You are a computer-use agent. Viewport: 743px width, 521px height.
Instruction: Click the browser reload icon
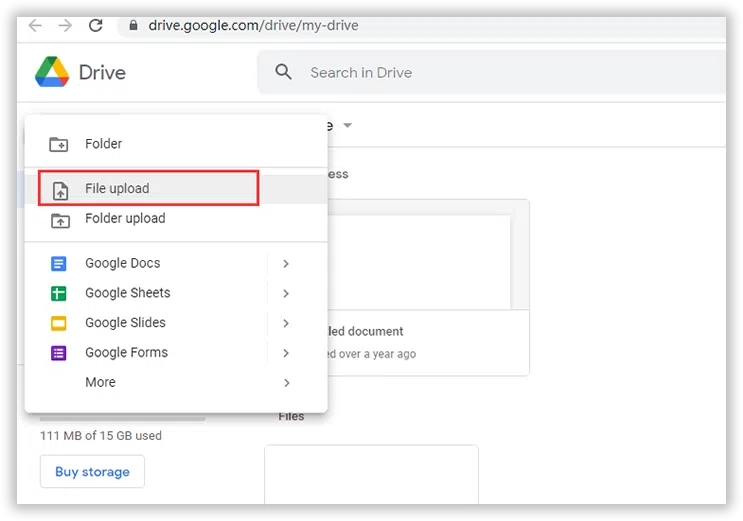[96, 26]
